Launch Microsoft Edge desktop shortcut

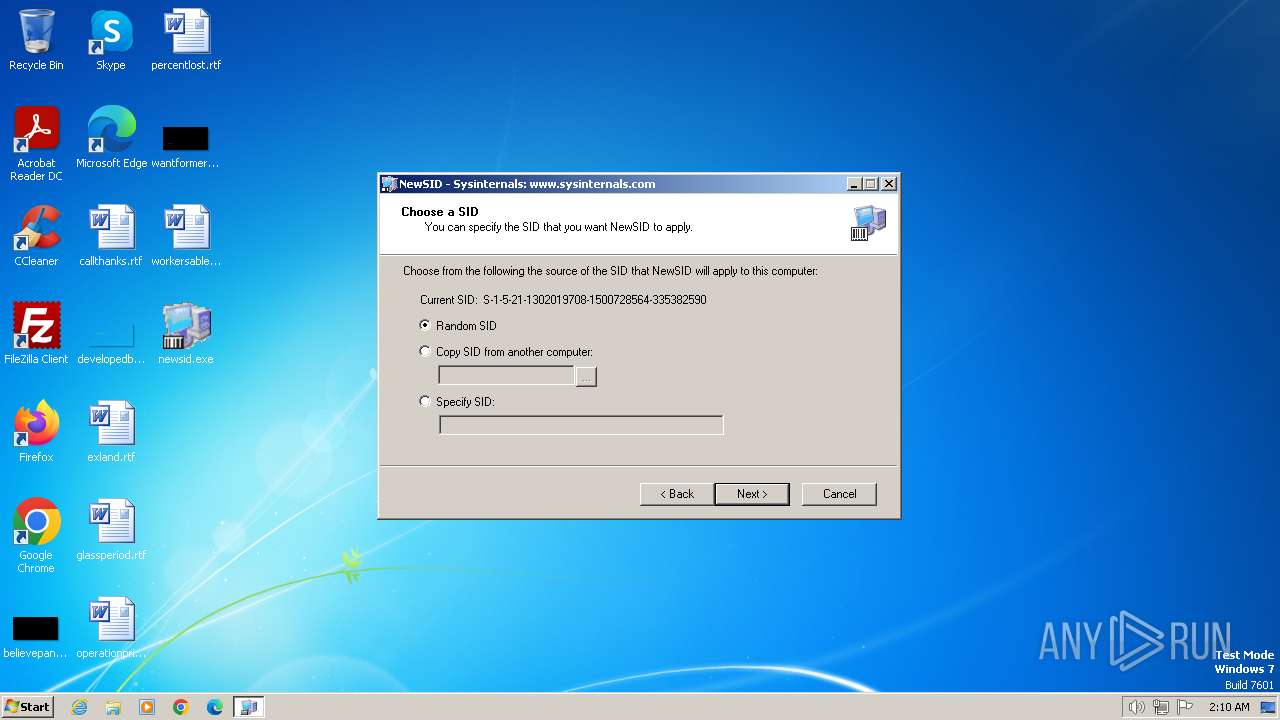pyautogui.click(x=111, y=138)
